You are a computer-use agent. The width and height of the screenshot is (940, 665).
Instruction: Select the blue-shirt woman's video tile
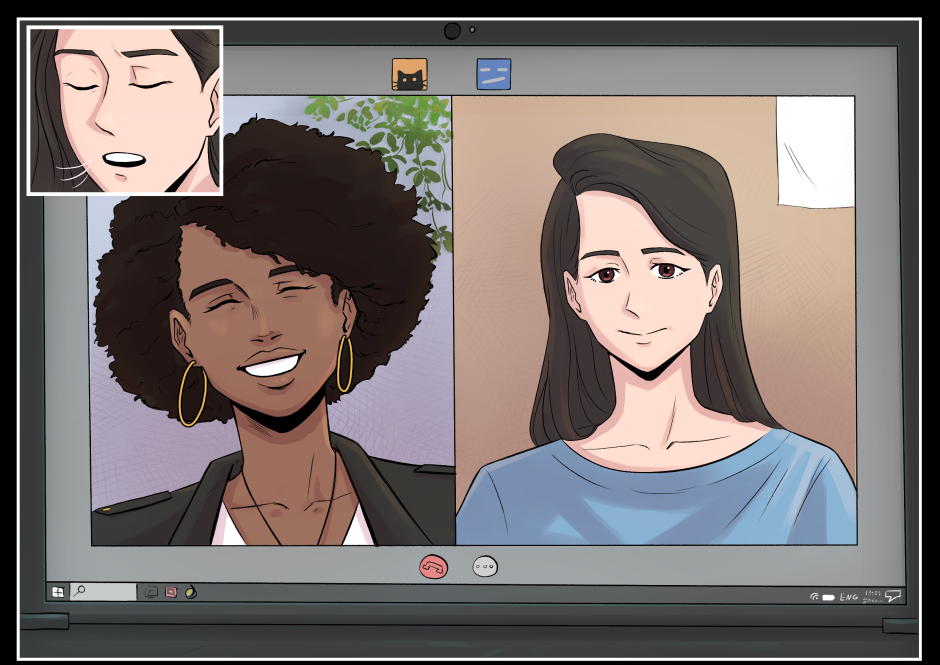pyautogui.click(x=655, y=320)
